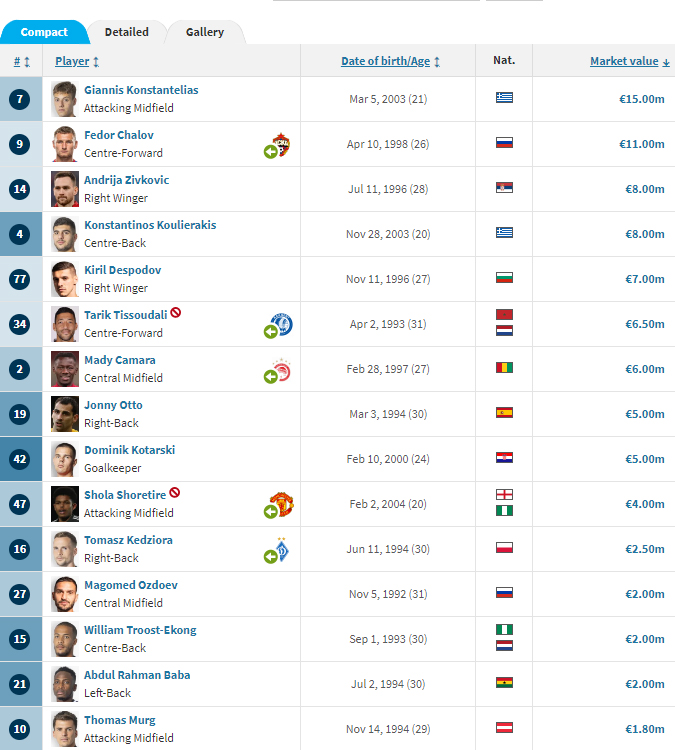Image resolution: width=675 pixels, height=750 pixels.
Task: Click Dynamo Kyiv crest beside Tomasz Kedziora
Action: [x=282, y=549]
